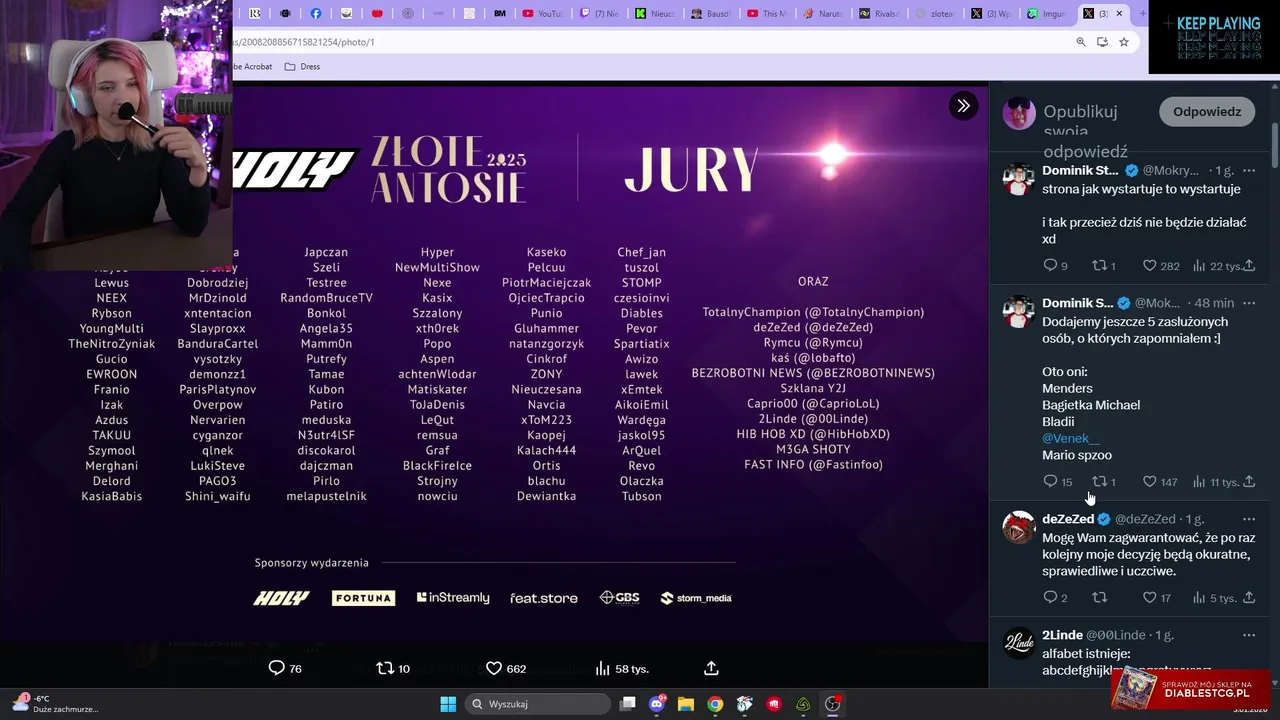Image resolution: width=1280 pixels, height=720 pixels.
Task: View the main post's 58 tys. analytics
Action: tap(622, 668)
